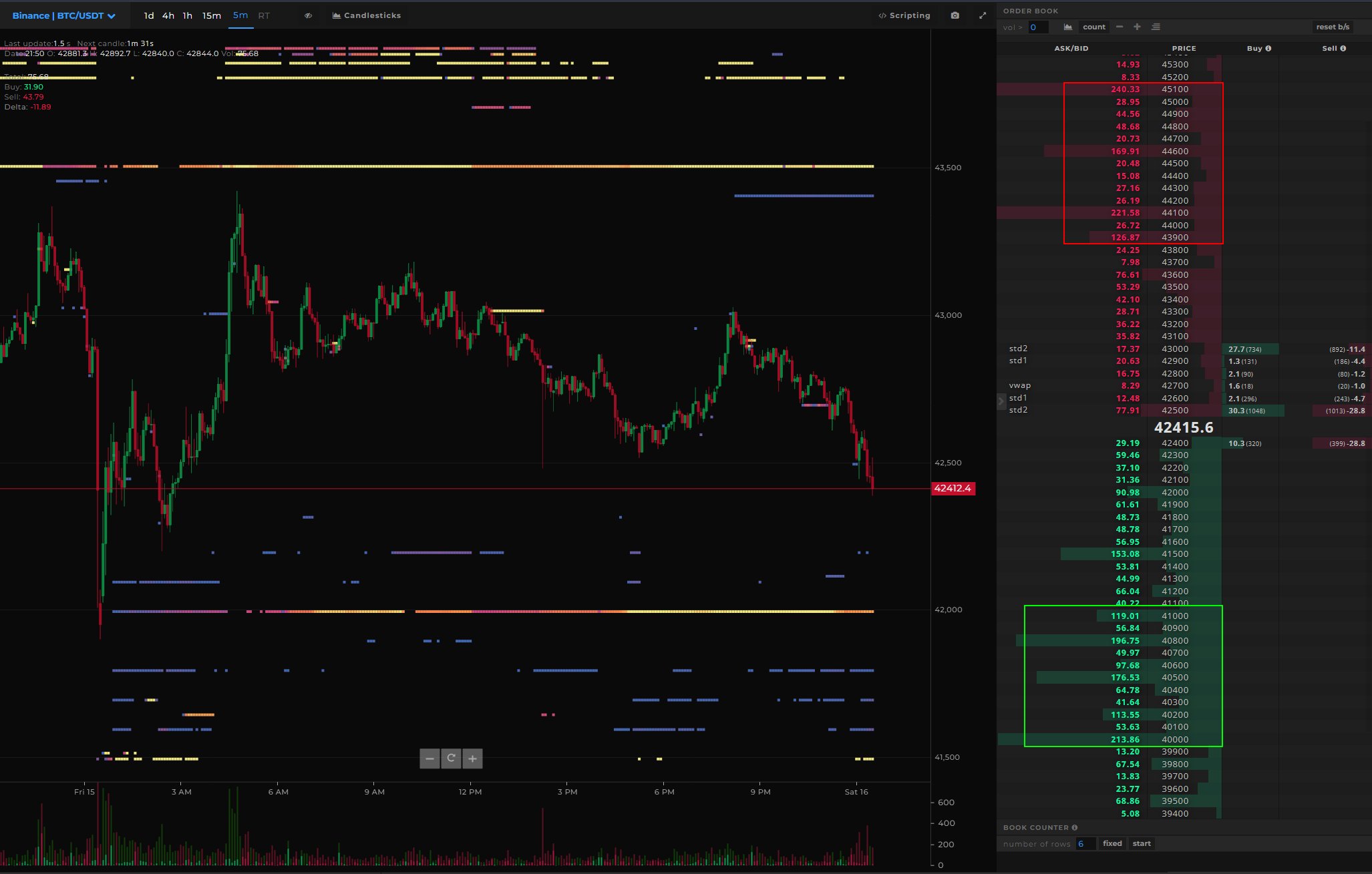Click the list icon next to the plus button
Image resolution: width=1372 pixels, height=874 pixels.
point(1155,27)
